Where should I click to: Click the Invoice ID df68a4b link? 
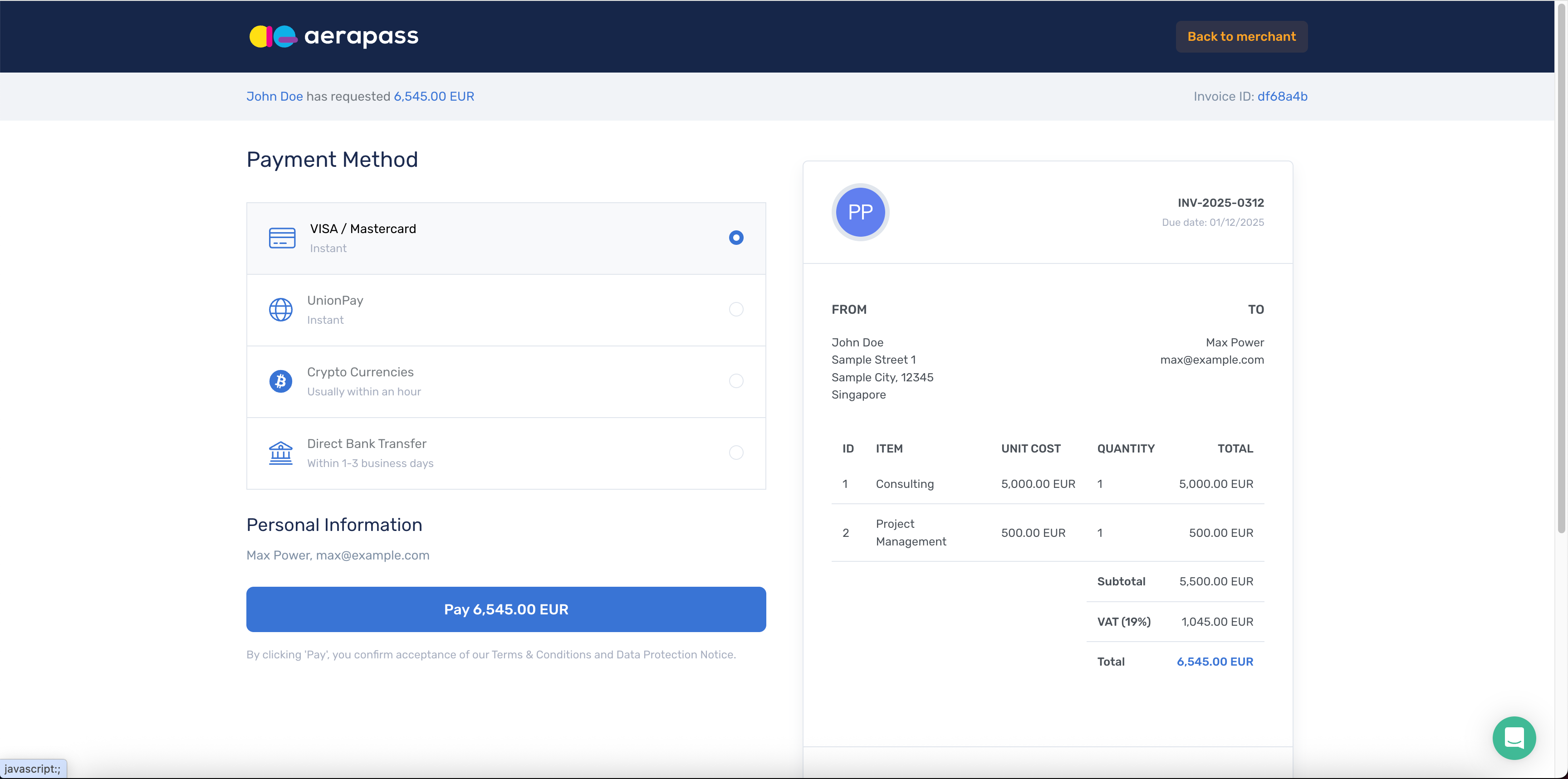(1282, 96)
